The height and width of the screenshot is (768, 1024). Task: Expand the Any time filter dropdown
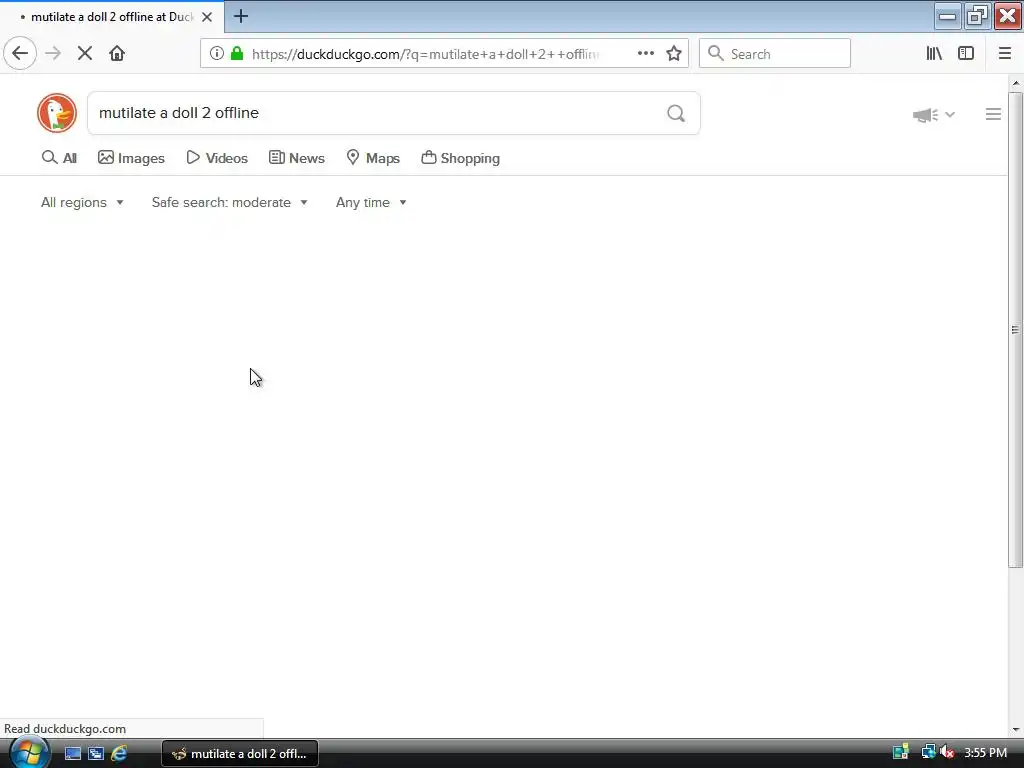click(372, 202)
